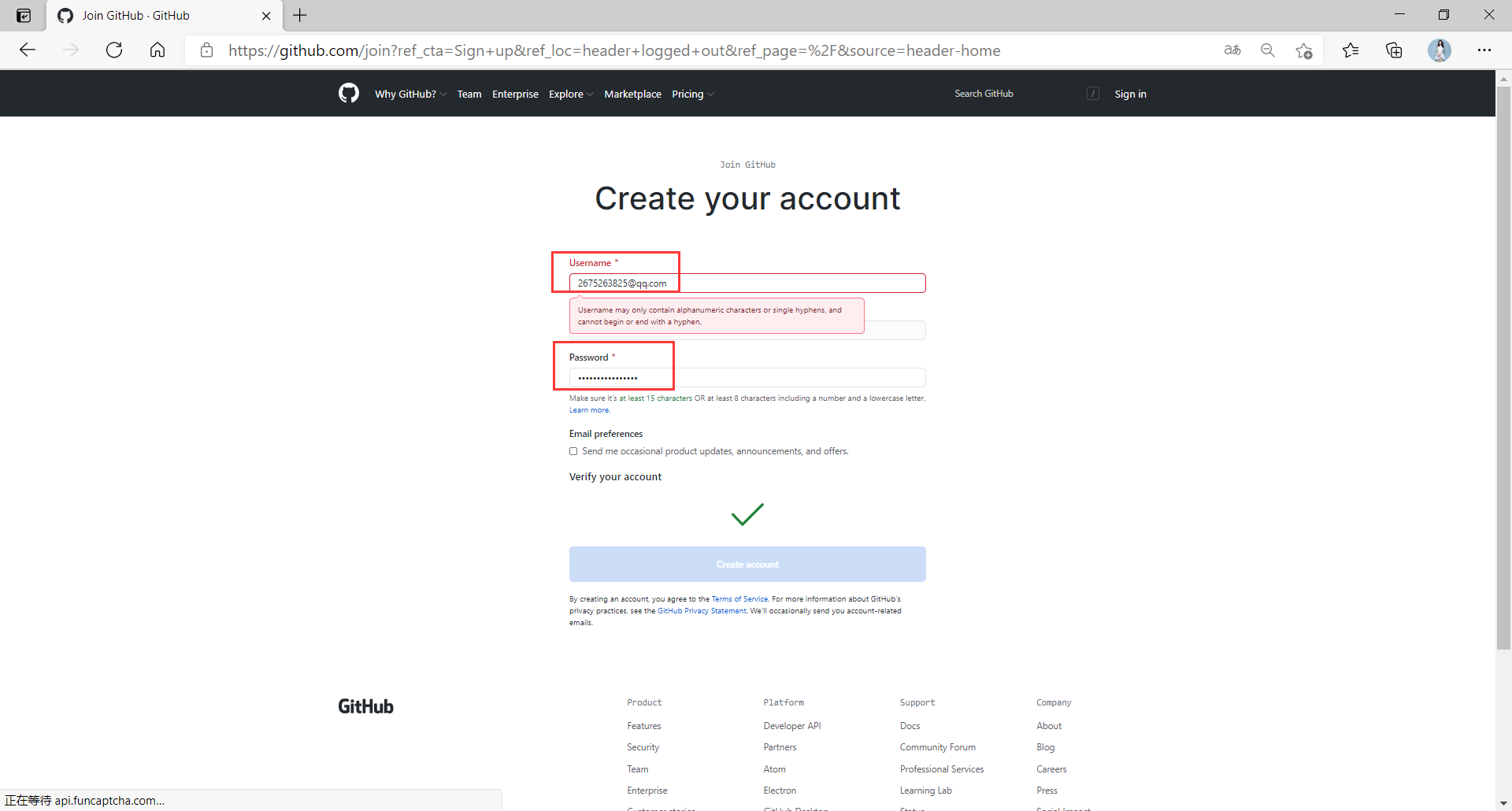1512x811 pixels.
Task: Reload the page with refresh icon
Action: click(114, 50)
